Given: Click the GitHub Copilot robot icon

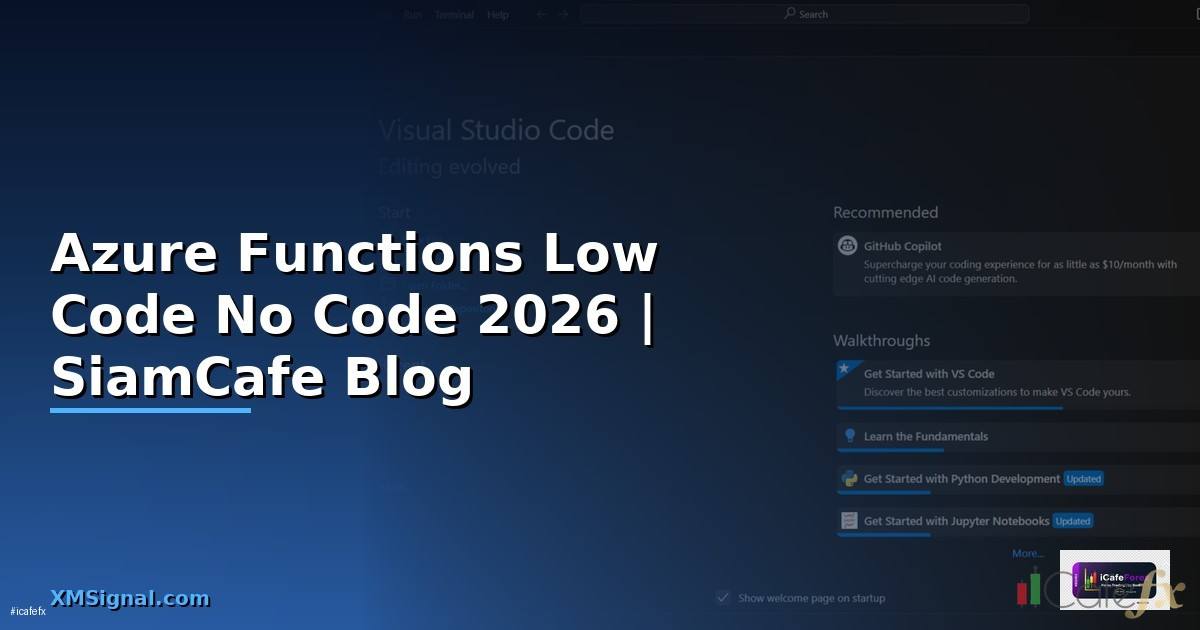Looking at the screenshot, I should (848, 246).
